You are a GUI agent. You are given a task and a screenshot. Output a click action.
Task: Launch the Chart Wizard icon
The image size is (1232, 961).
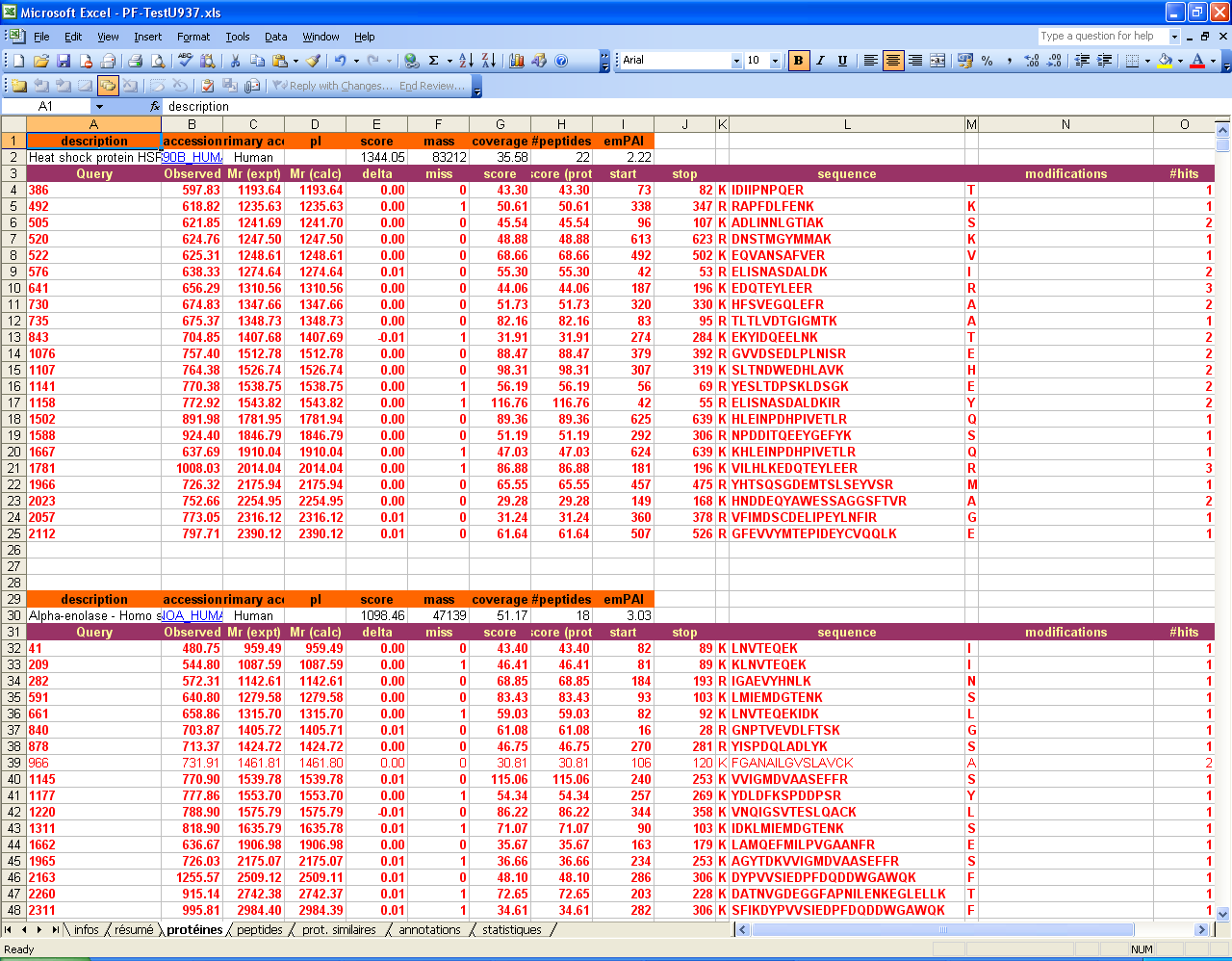coord(517,61)
